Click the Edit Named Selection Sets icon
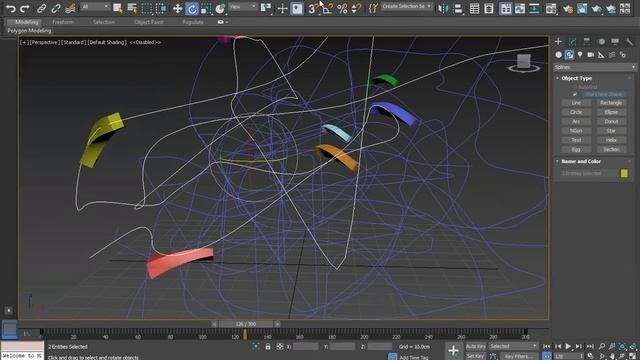 tap(373, 8)
